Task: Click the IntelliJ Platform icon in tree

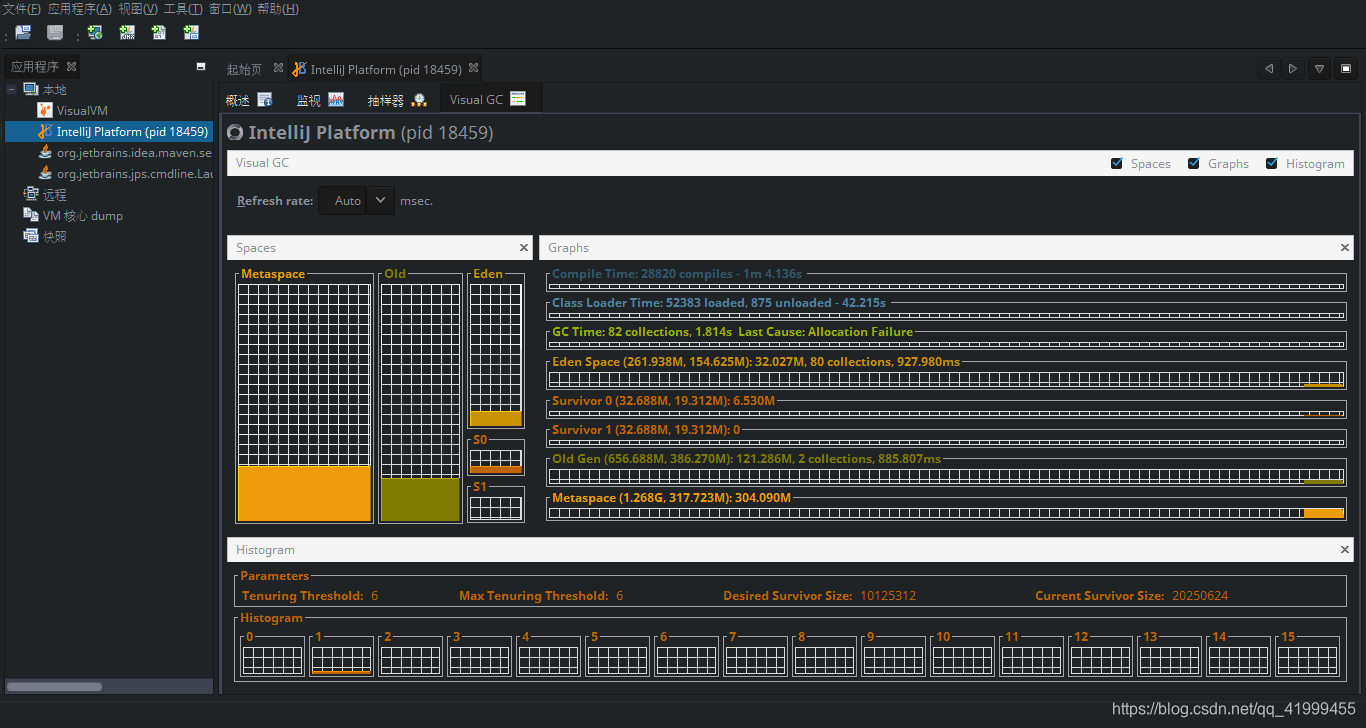Action: (45, 131)
